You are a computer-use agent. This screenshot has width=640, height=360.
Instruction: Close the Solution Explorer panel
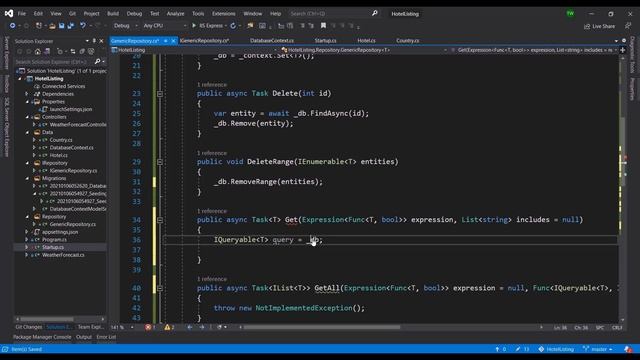[101, 41]
